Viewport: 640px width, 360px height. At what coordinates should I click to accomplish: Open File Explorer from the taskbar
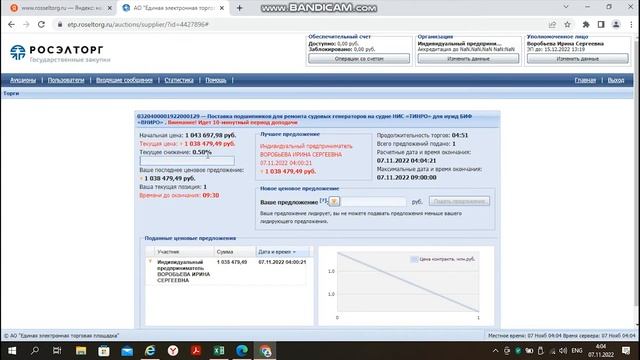81,351
